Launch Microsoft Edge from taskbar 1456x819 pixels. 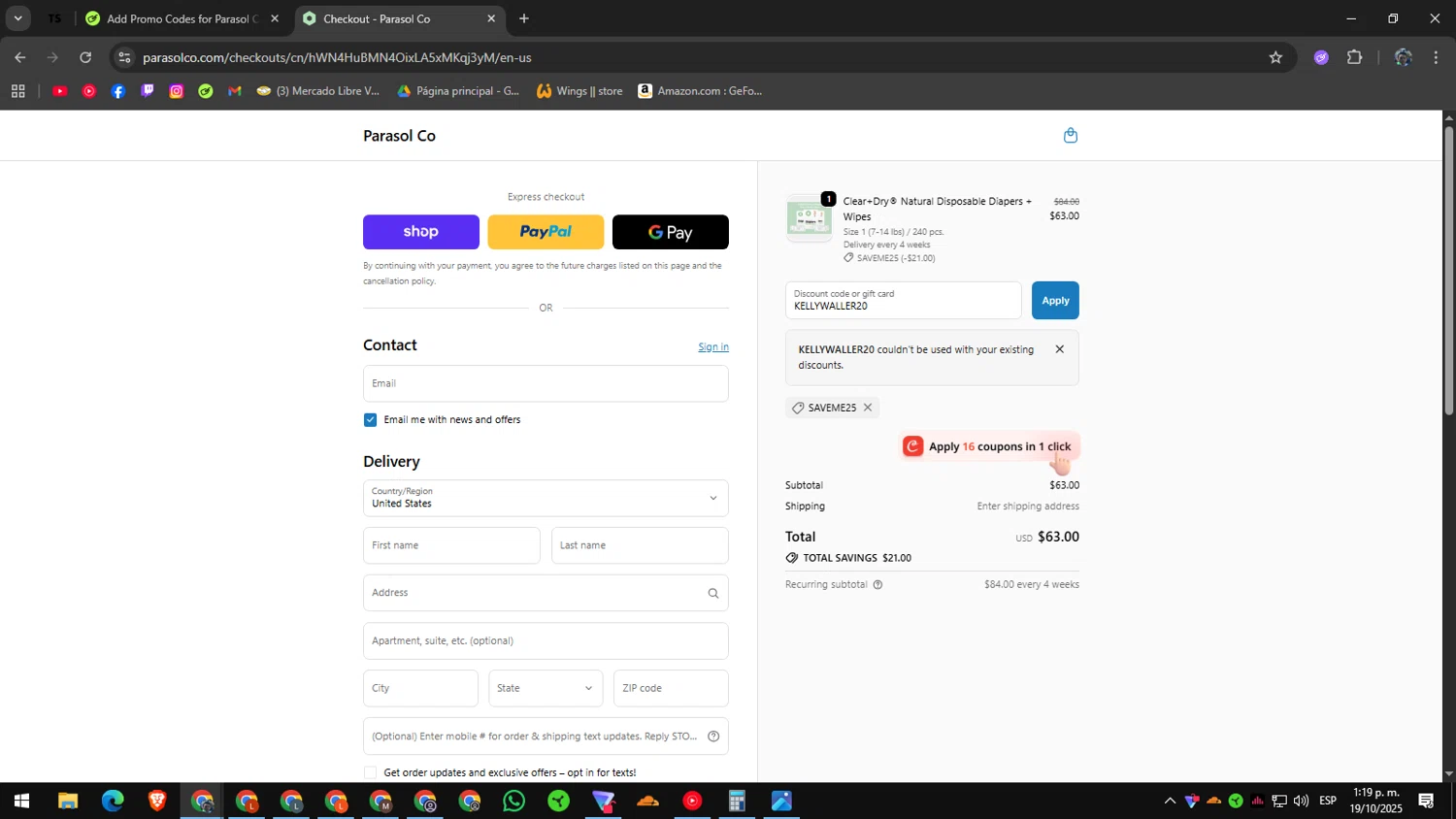113,802
